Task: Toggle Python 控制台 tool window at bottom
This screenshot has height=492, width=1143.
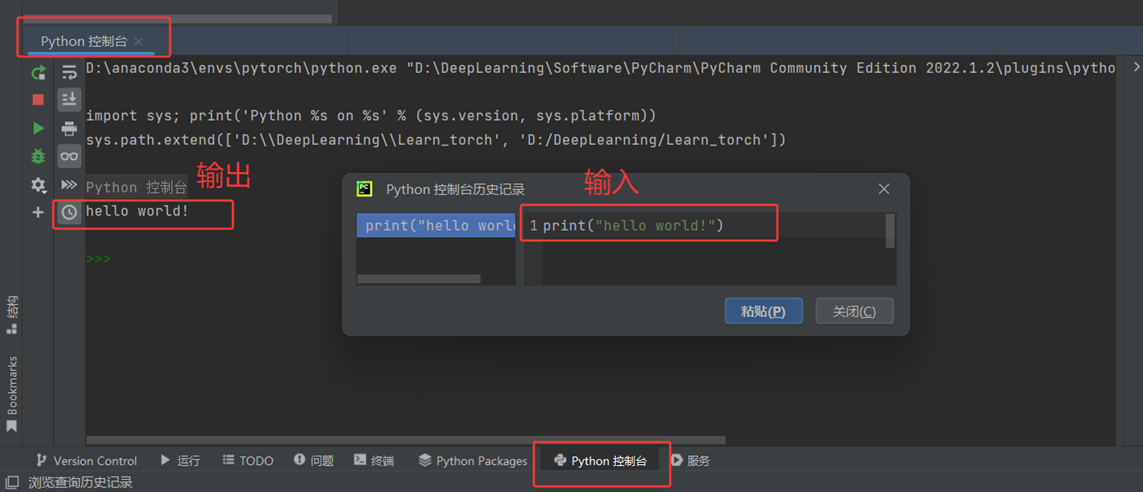Action: pos(601,461)
